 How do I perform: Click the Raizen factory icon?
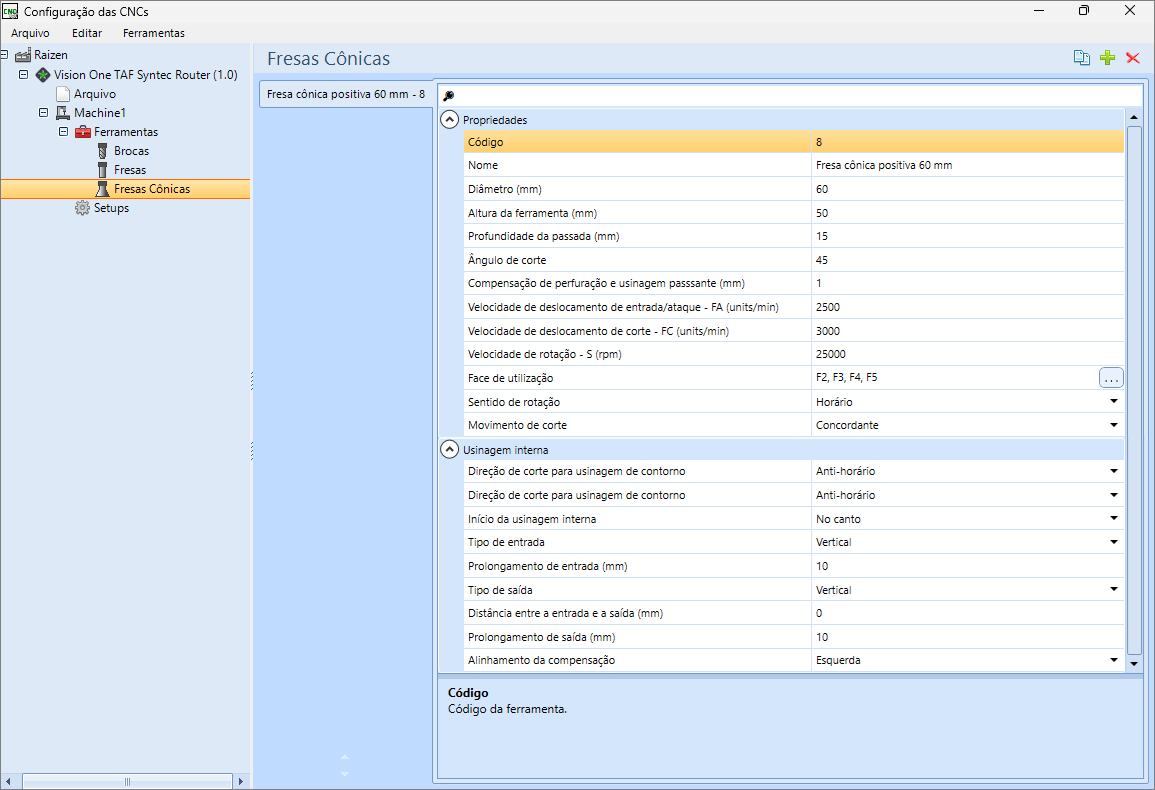click(x=23, y=55)
